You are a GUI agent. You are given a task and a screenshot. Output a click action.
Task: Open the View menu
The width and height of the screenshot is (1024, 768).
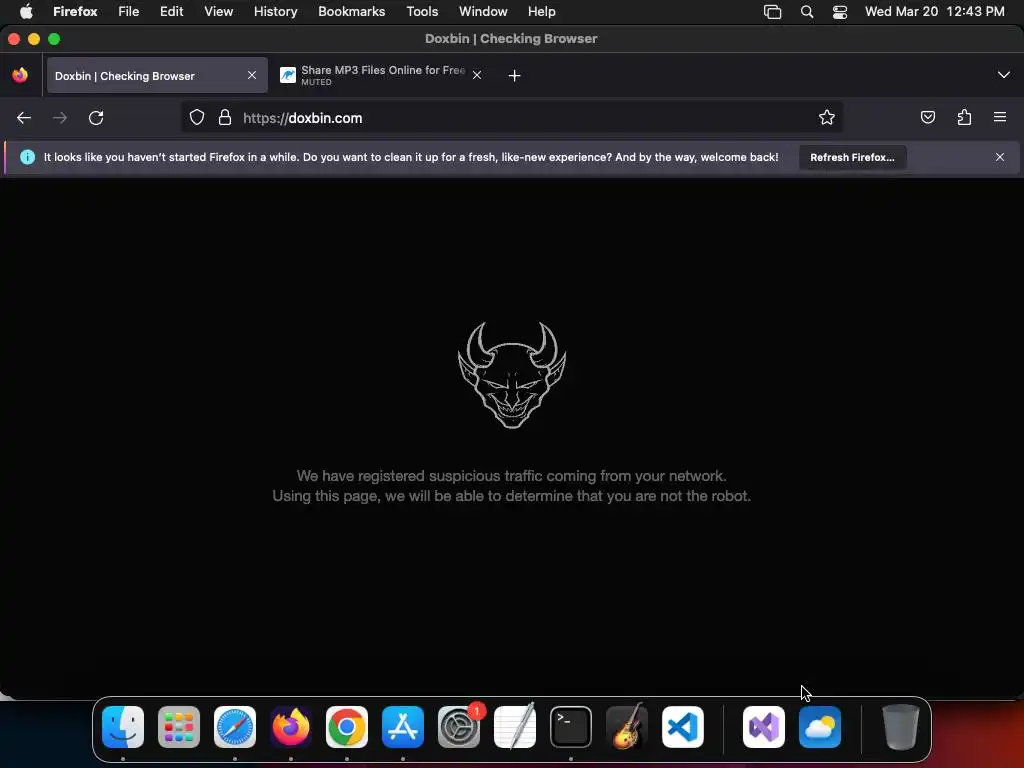218,11
